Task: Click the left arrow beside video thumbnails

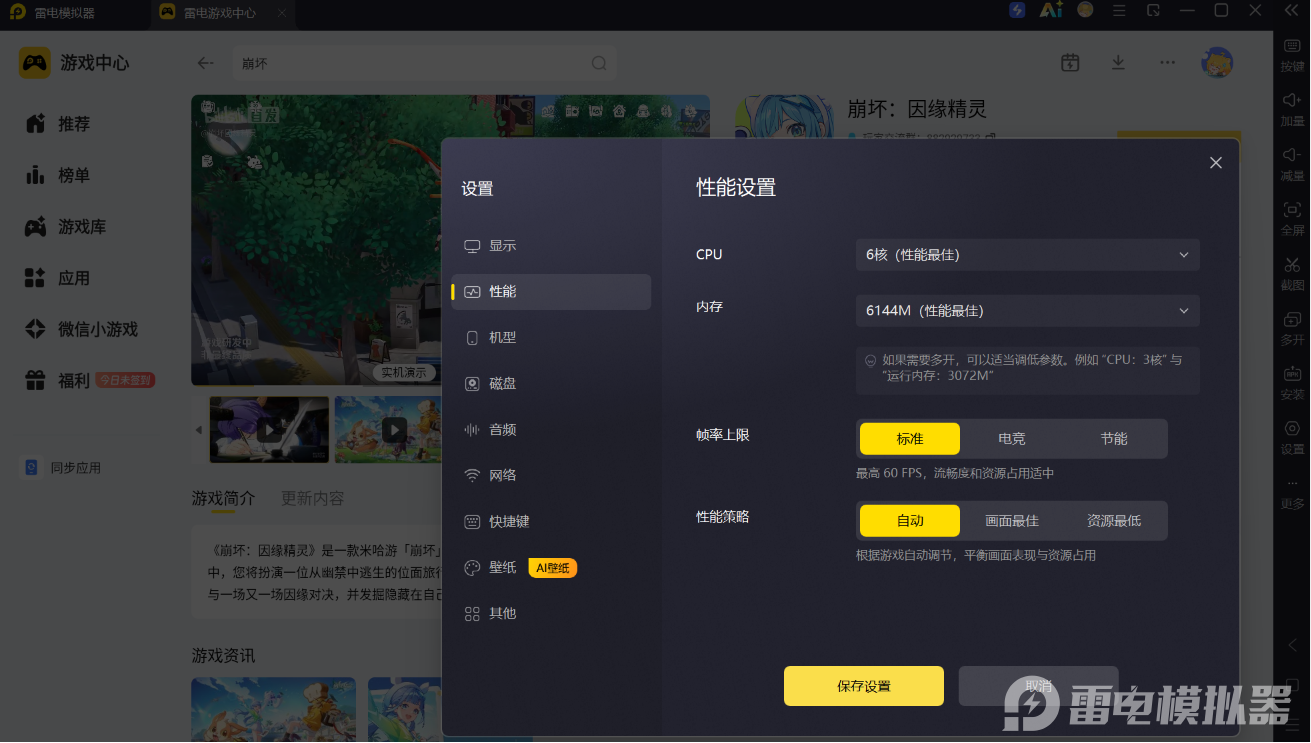Action: coord(198,430)
